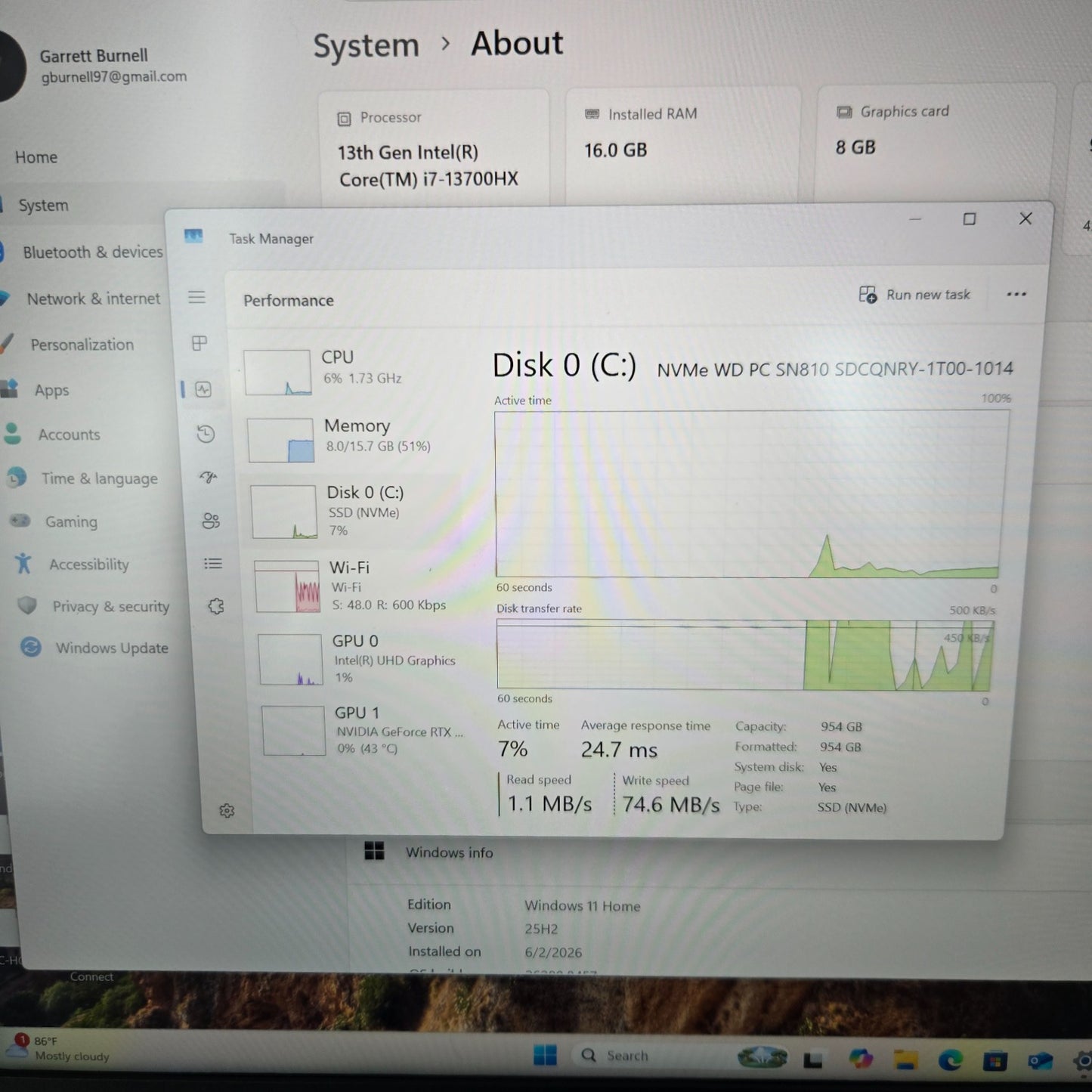Click Graphics card info card
1092x1092 pixels.
point(934,142)
